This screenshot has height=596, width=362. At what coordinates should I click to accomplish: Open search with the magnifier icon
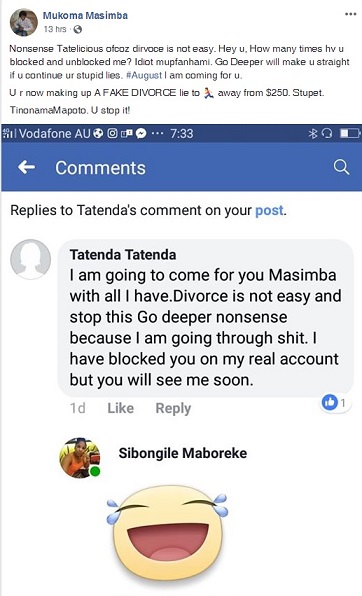[x=341, y=167]
